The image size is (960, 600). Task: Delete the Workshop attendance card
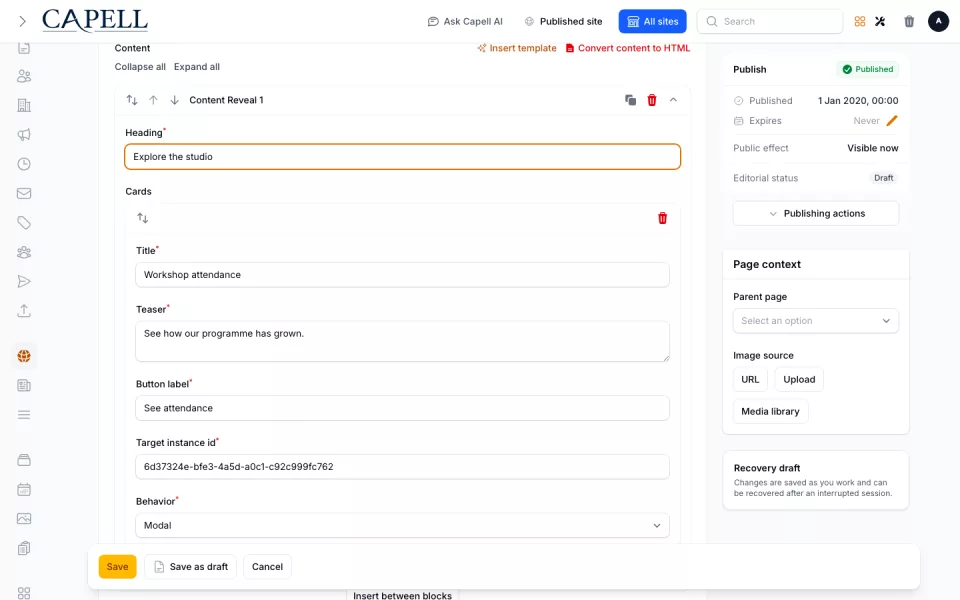pos(662,218)
